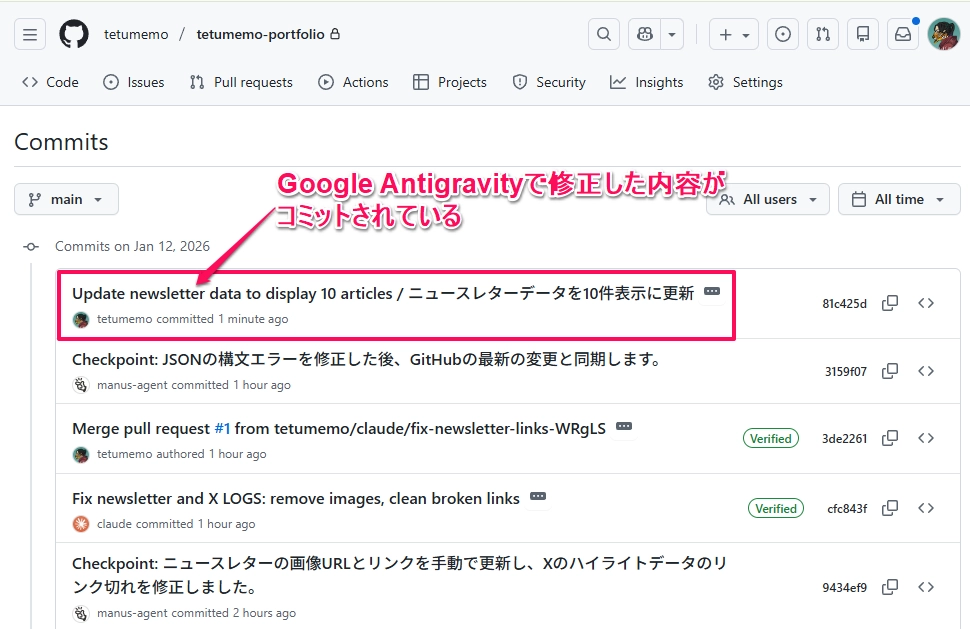Expand description of Update newsletter data commit
Screen dimensions: 970x629
point(712,291)
